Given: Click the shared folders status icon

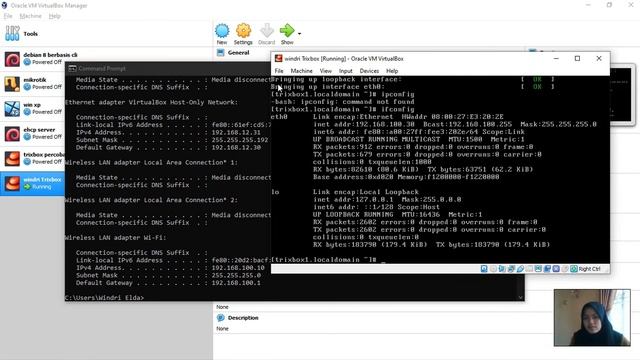Looking at the screenshot, I should (x=529, y=269).
